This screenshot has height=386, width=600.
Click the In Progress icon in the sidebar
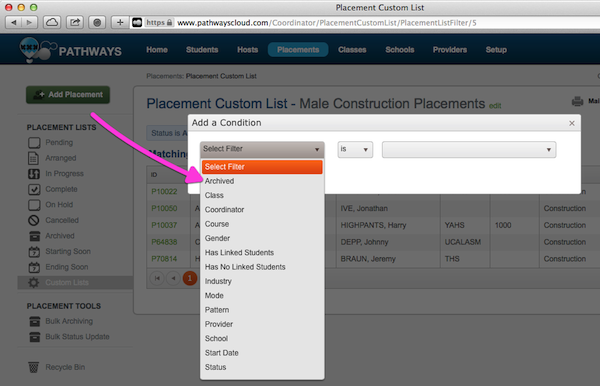[34, 174]
